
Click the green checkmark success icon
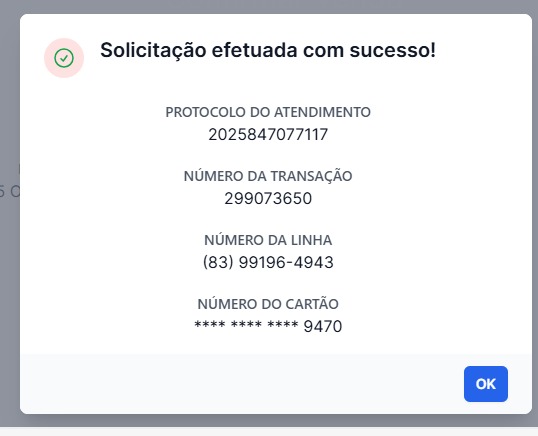pos(64,58)
